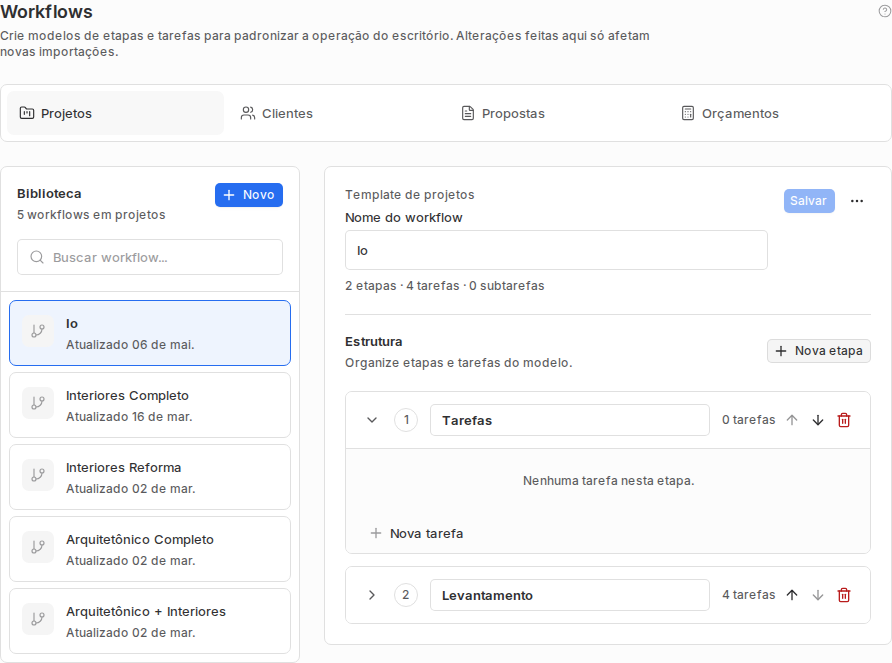Open the Interiores Completo workflow

(x=150, y=405)
